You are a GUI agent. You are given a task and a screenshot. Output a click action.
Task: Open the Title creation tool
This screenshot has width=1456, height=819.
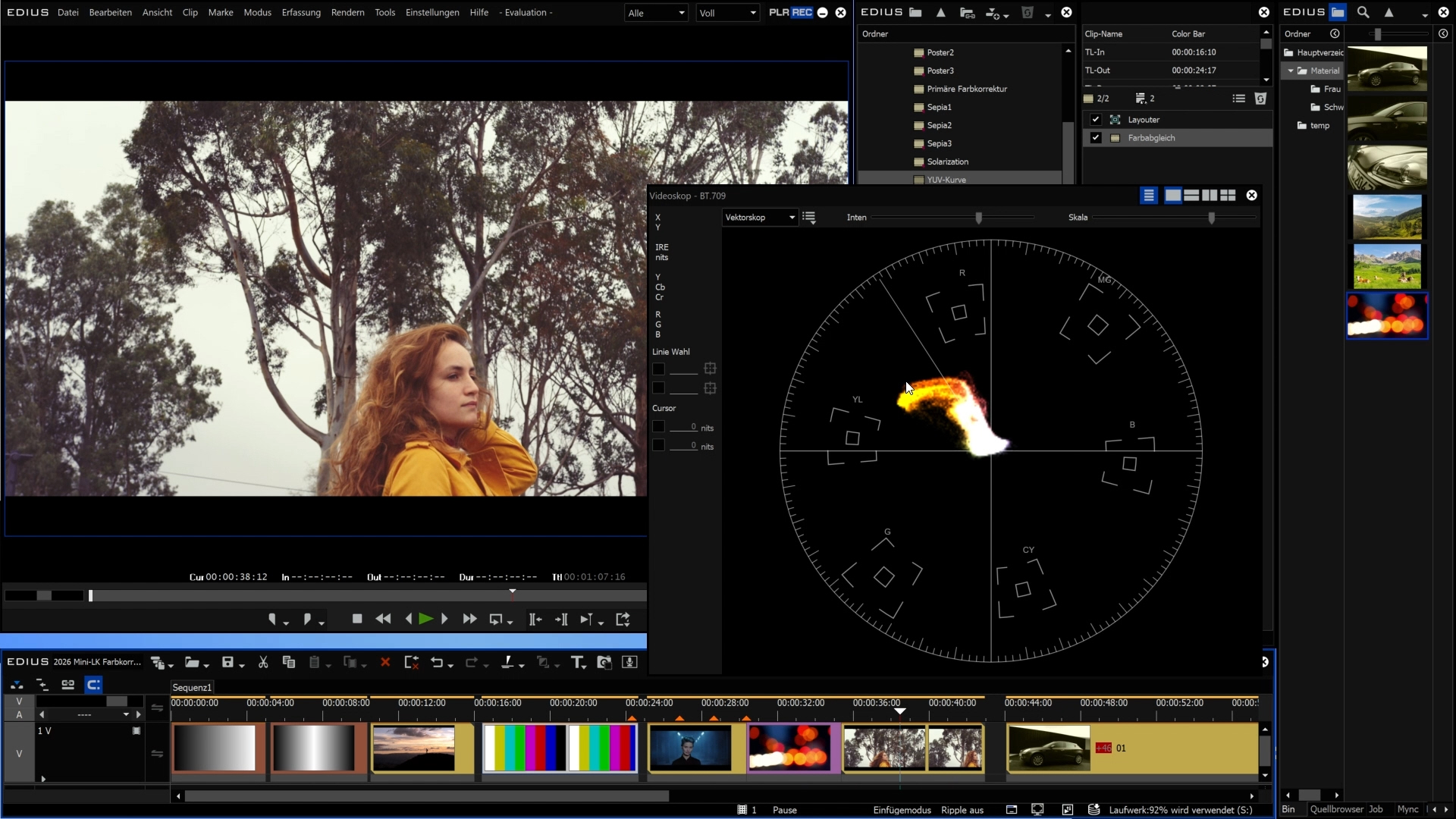pos(577,663)
